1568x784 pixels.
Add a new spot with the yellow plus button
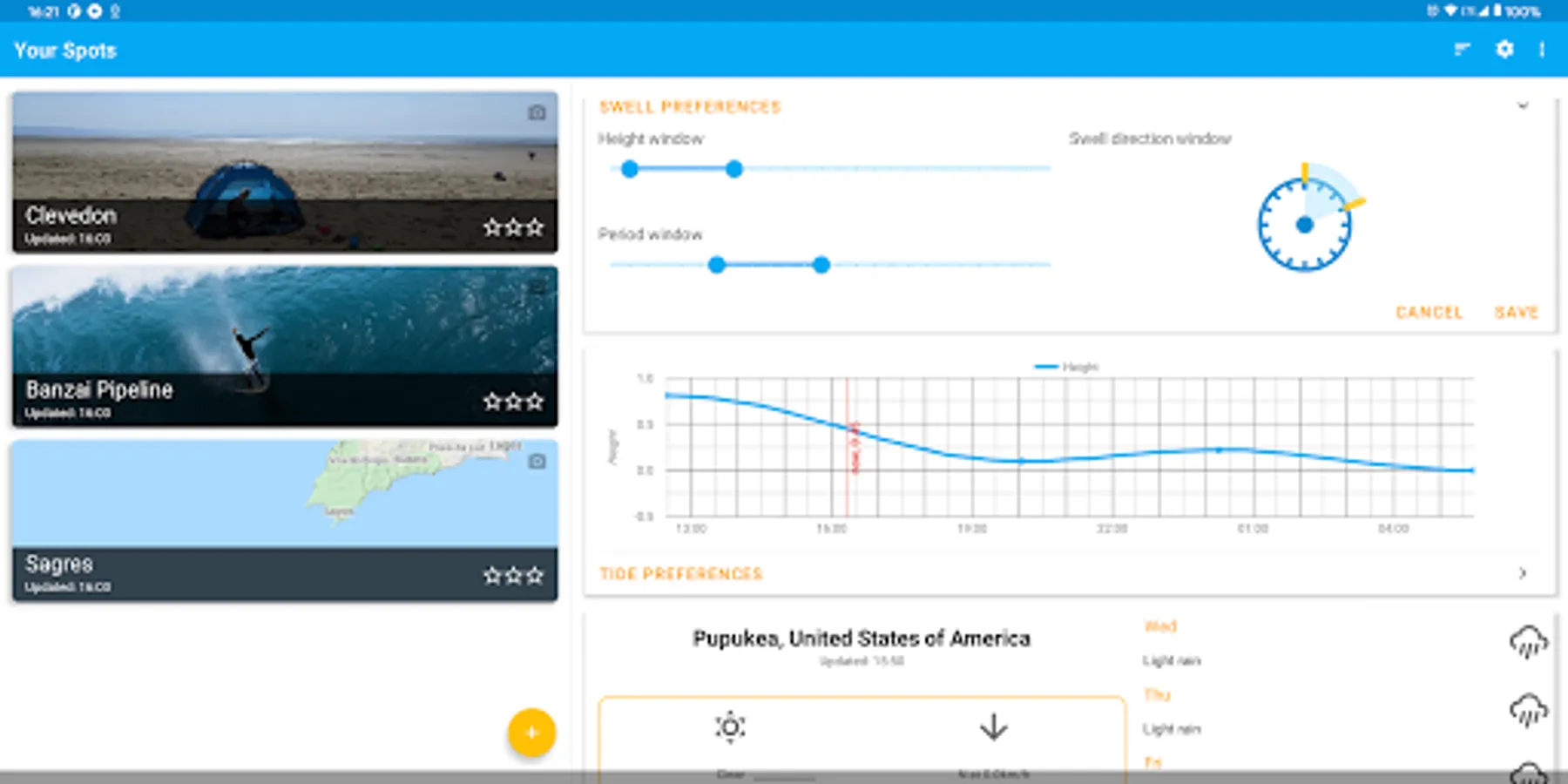pos(531,733)
